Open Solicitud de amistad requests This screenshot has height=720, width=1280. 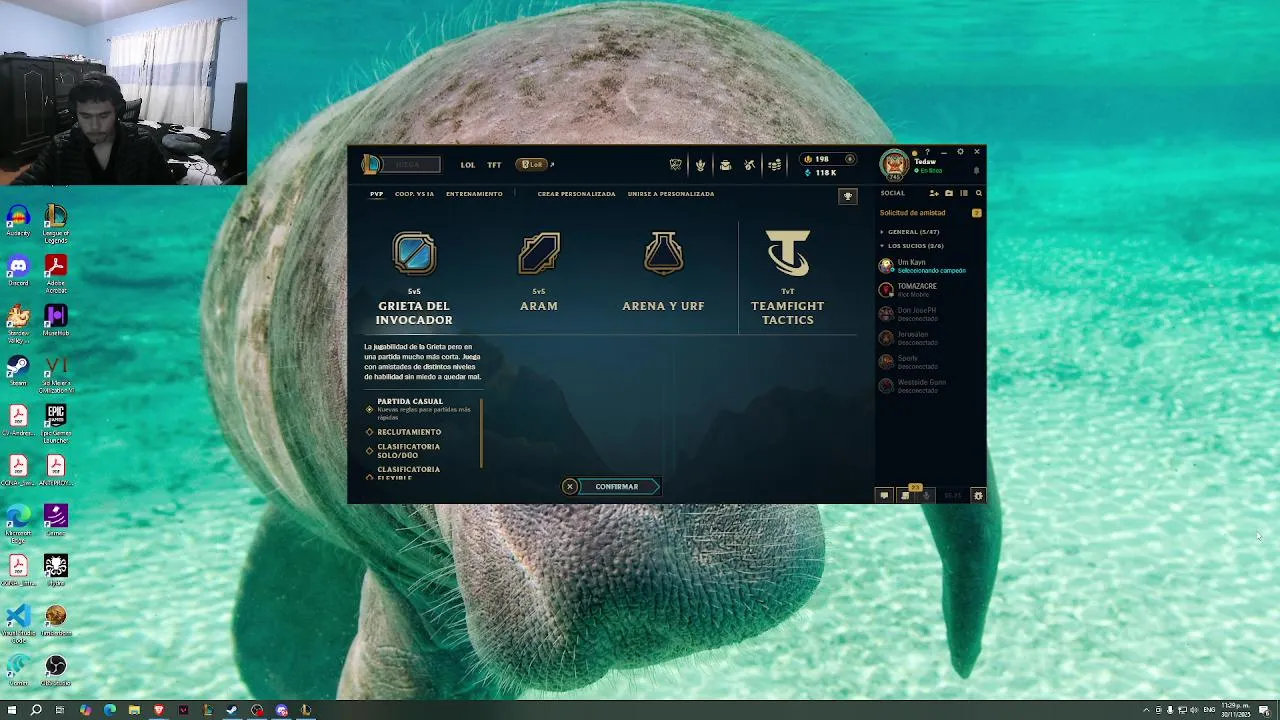click(912, 213)
